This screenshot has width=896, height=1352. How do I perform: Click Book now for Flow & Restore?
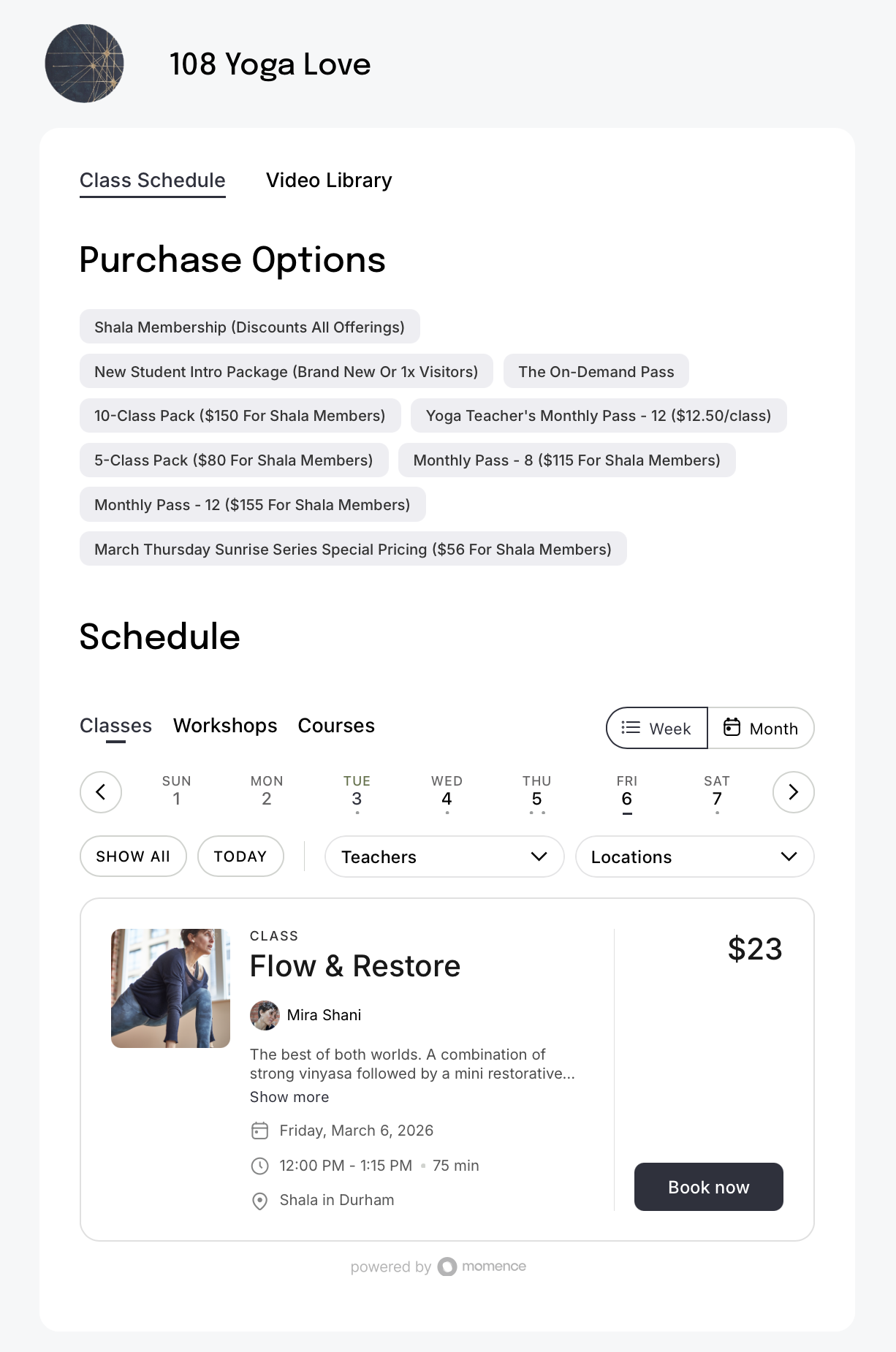coord(708,1187)
